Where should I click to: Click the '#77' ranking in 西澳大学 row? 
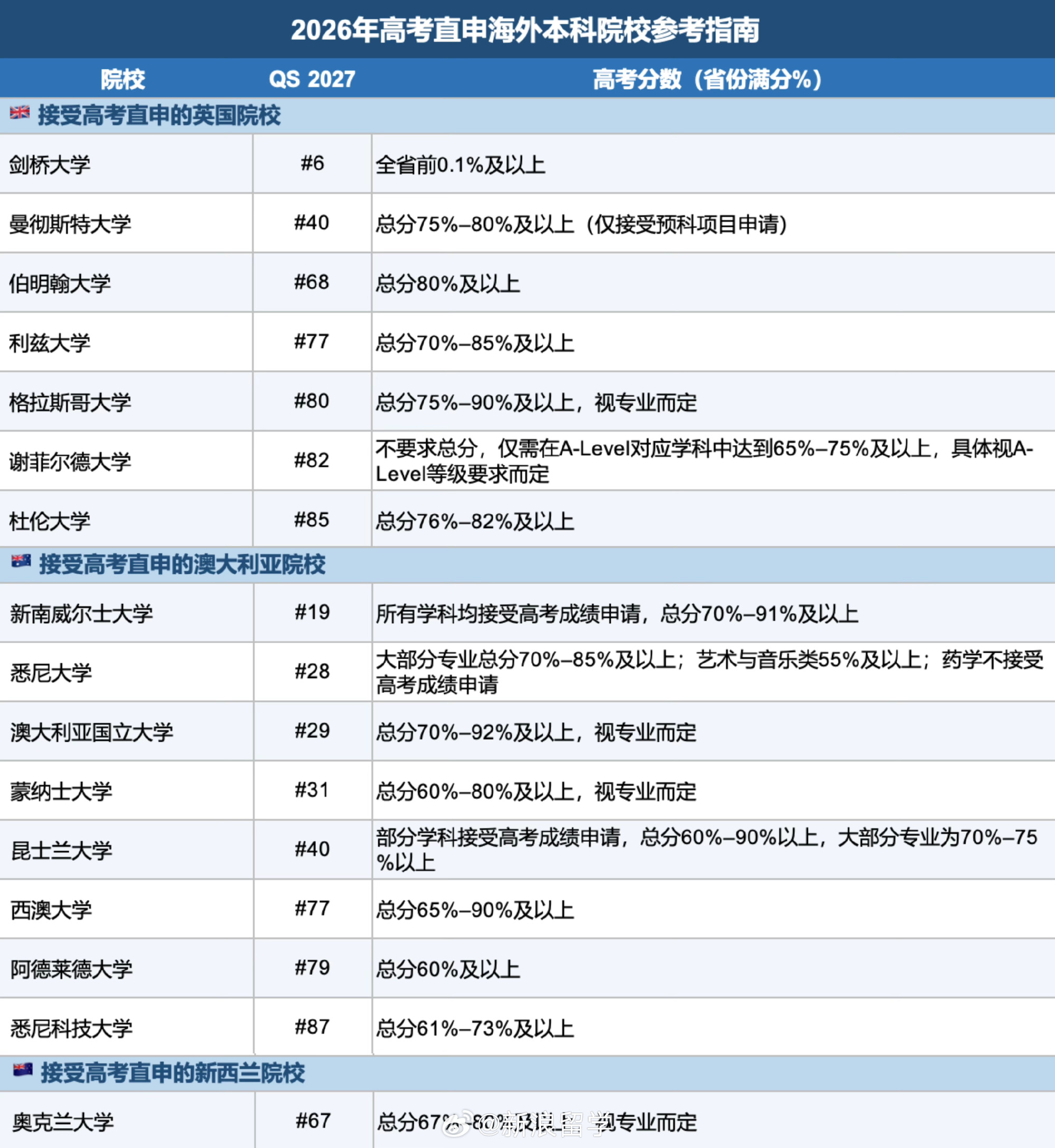[312, 909]
